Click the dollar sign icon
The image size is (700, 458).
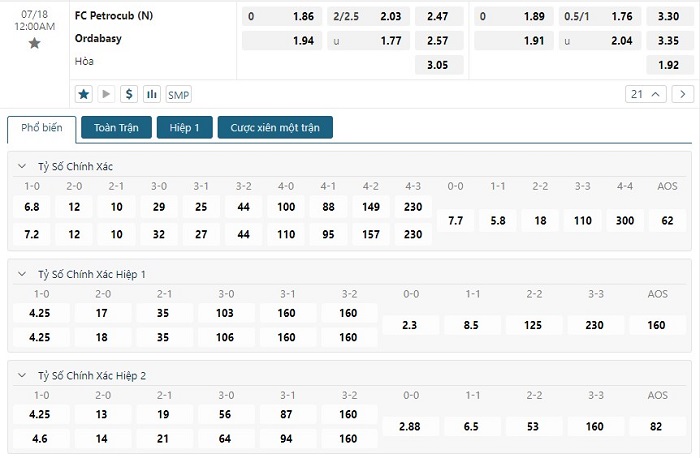pyautogui.click(x=129, y=94)
